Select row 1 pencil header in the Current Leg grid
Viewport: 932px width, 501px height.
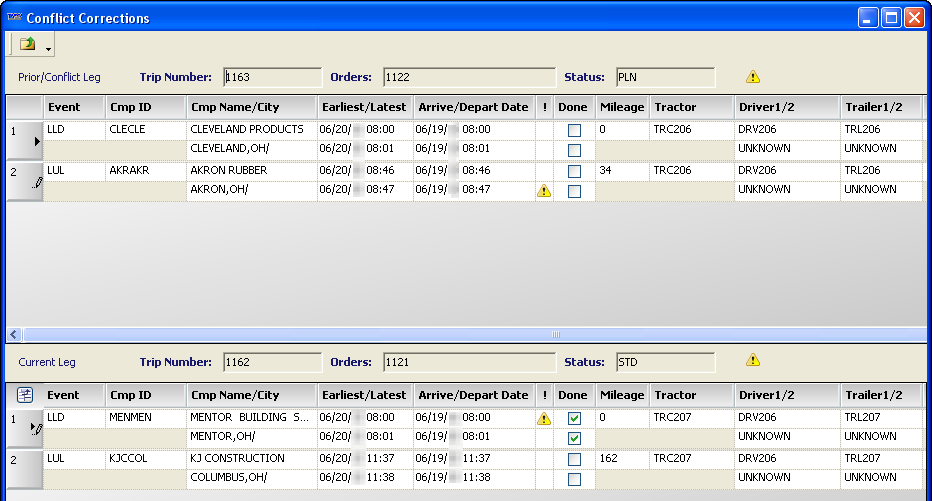[24, 428]
